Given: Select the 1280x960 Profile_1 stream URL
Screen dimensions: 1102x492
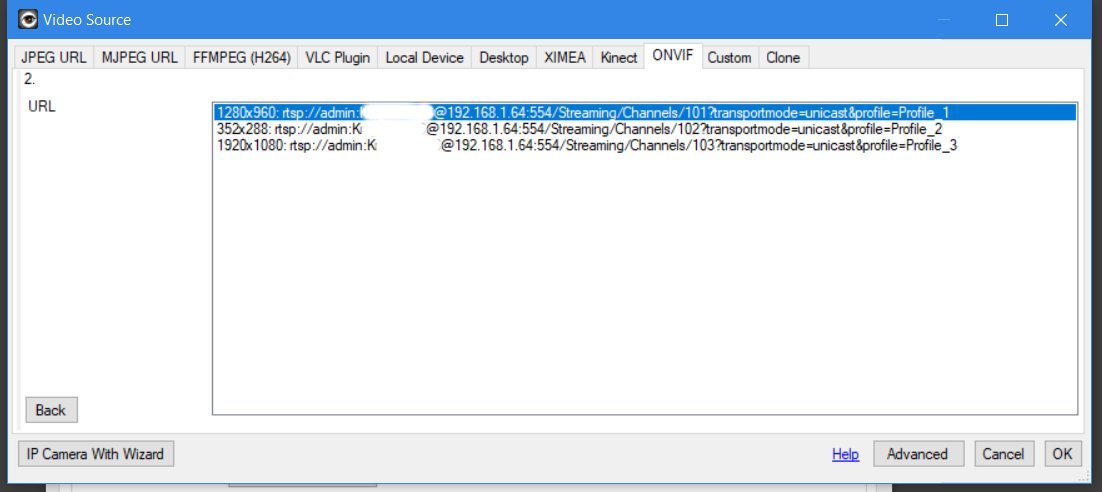Looking at the screenshot, I should coord(582,113).
